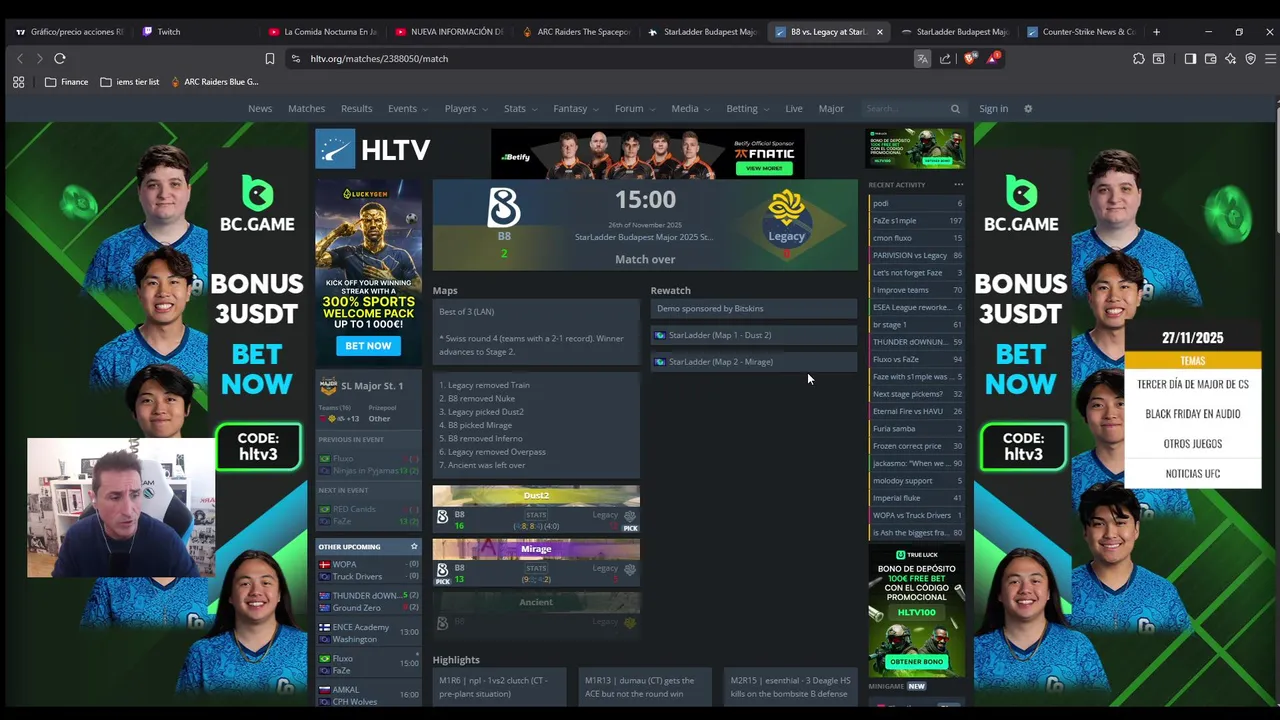Click the B8 team logo in match header
The image size is (1280, 720).
(504, 207)
